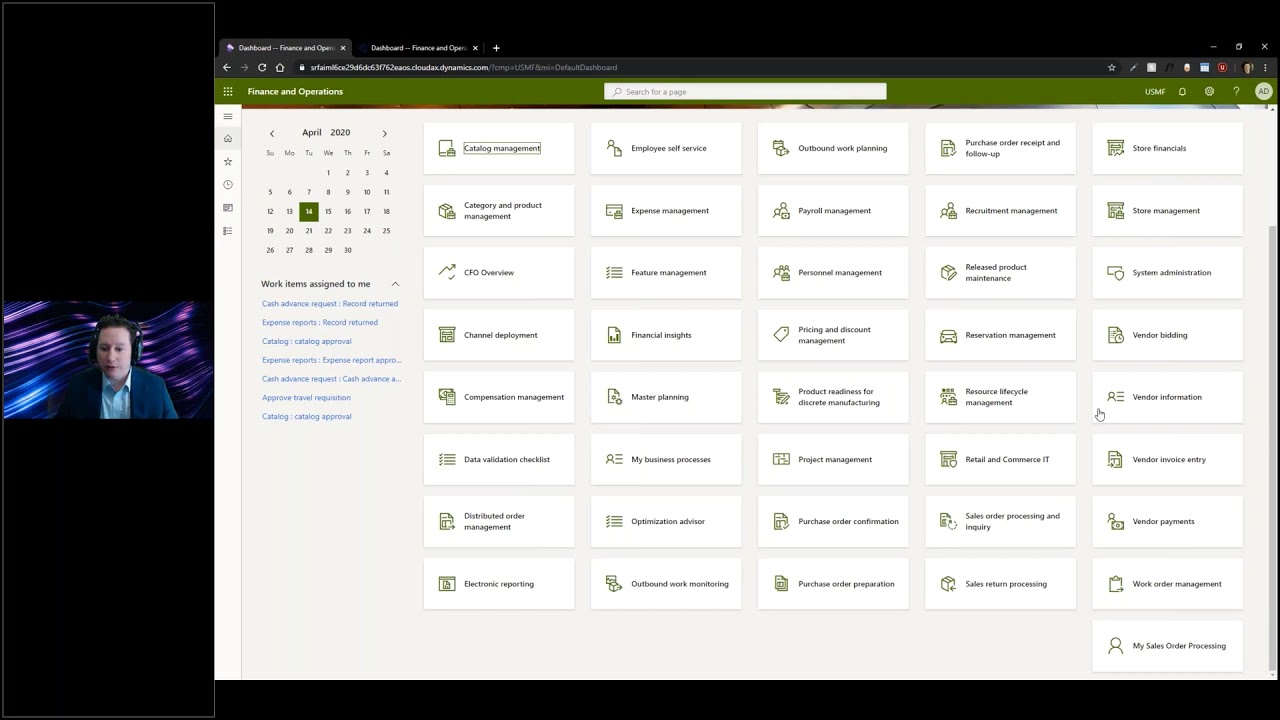This screenshot has width=1280, height=720.
Task: Click the browser address bar
Action: pos(700,67)
